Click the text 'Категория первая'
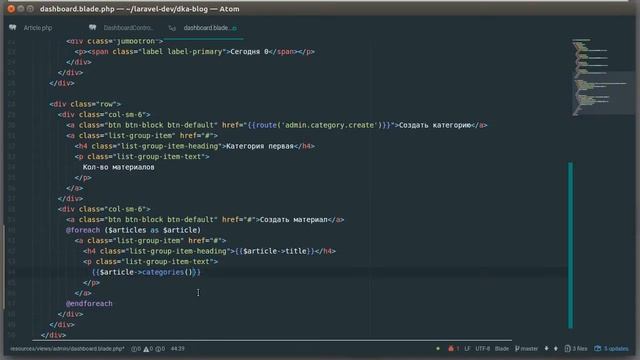 point(260,146)
